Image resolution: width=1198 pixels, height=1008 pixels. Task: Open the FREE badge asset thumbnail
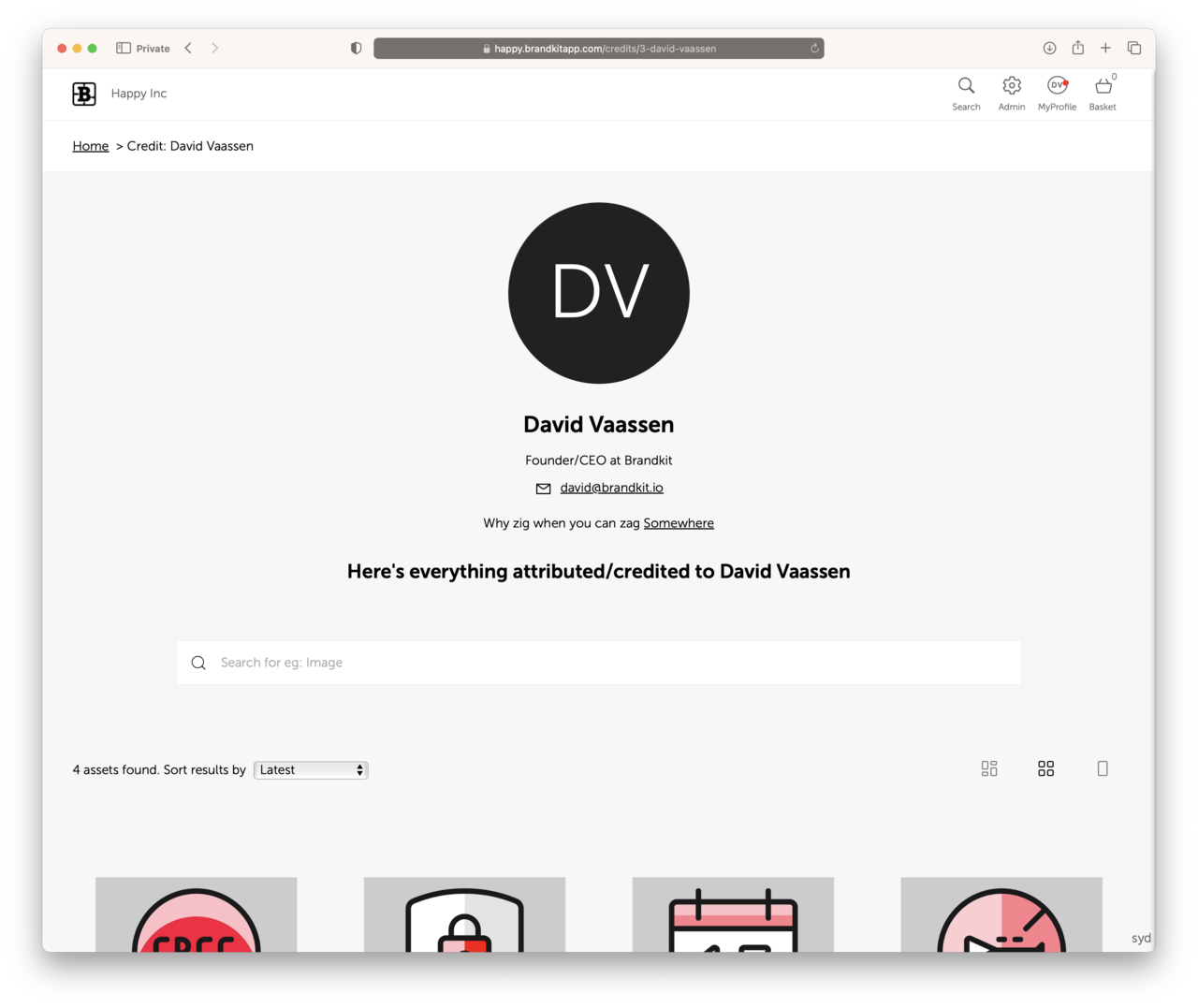[x=197, y=914]
